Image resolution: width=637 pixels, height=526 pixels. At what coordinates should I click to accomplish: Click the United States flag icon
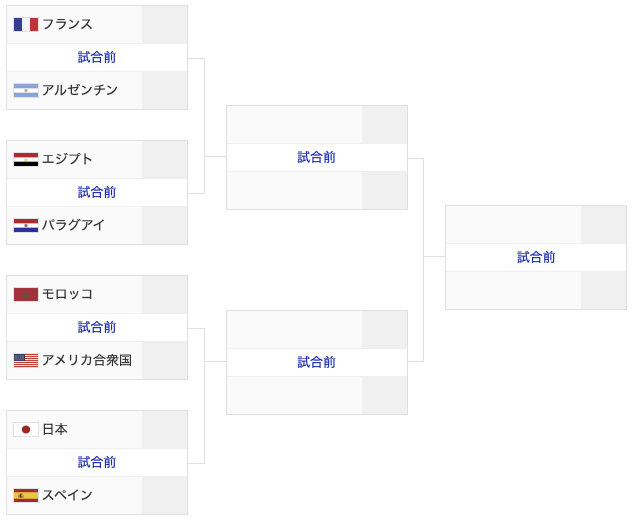(26, 360)
